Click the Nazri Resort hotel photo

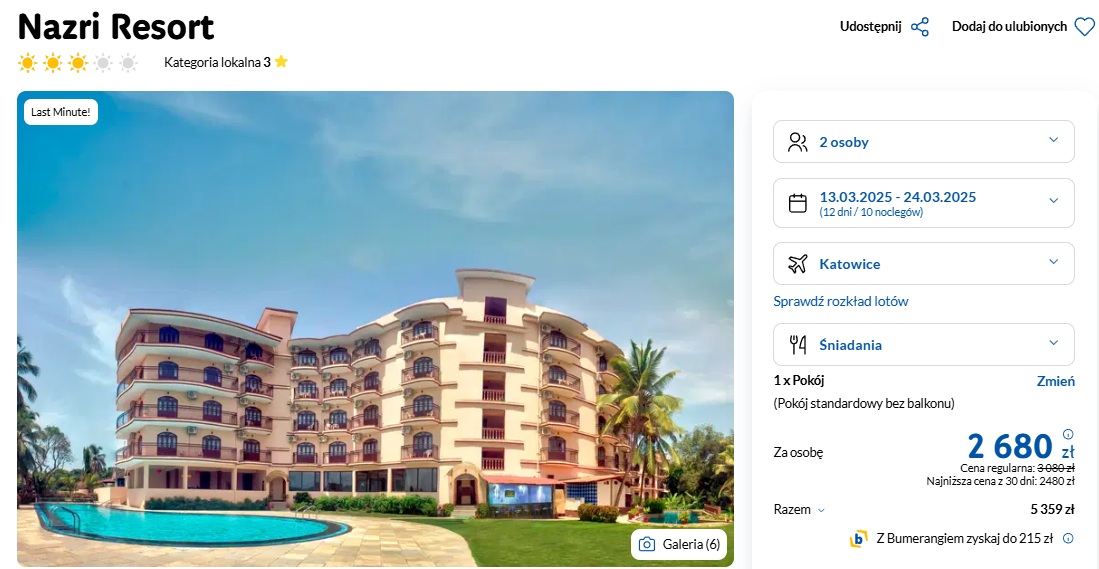375,329
